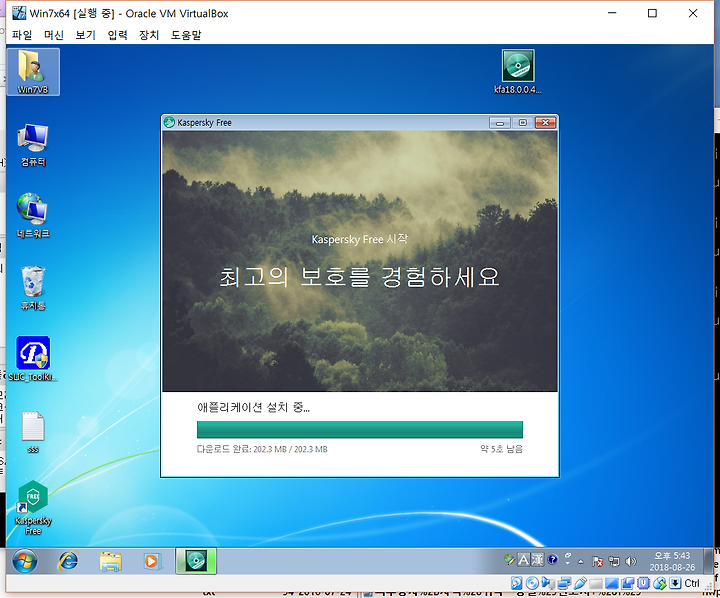The height and width of the screenshot is (598, 720).
Task: Maximize the VirtualBox VM window
Action: (x=652, y=13)
